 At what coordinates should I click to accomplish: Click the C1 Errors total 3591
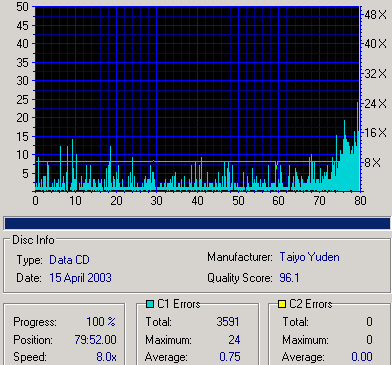tap(228, 322)
